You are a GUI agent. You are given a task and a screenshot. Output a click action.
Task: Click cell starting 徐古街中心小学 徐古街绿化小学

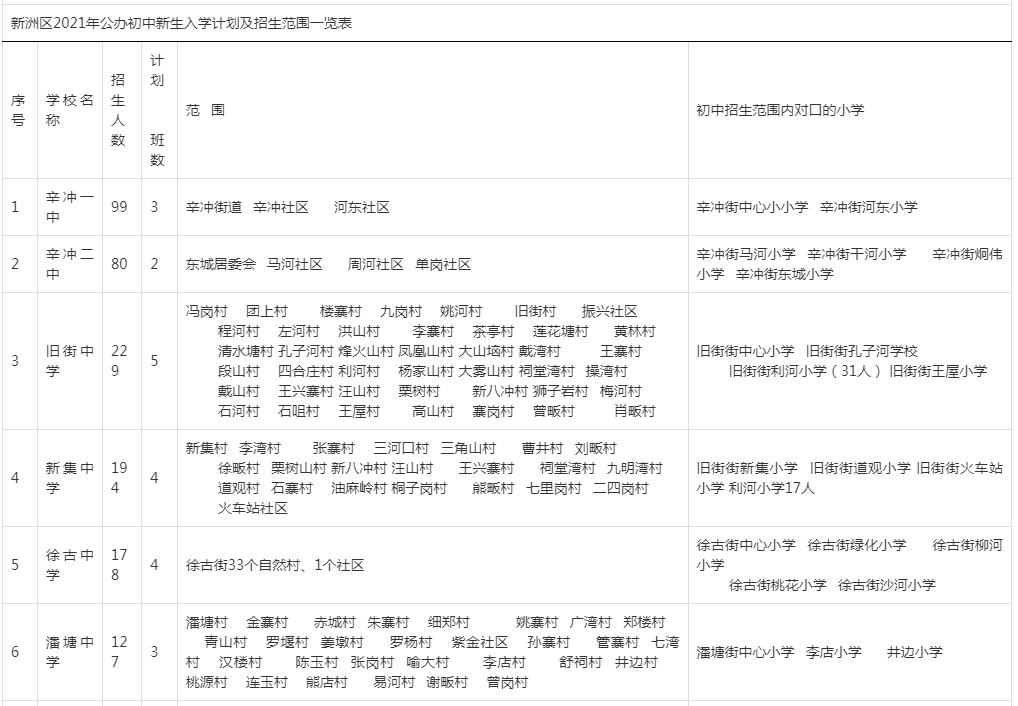[x=850, y=565]
